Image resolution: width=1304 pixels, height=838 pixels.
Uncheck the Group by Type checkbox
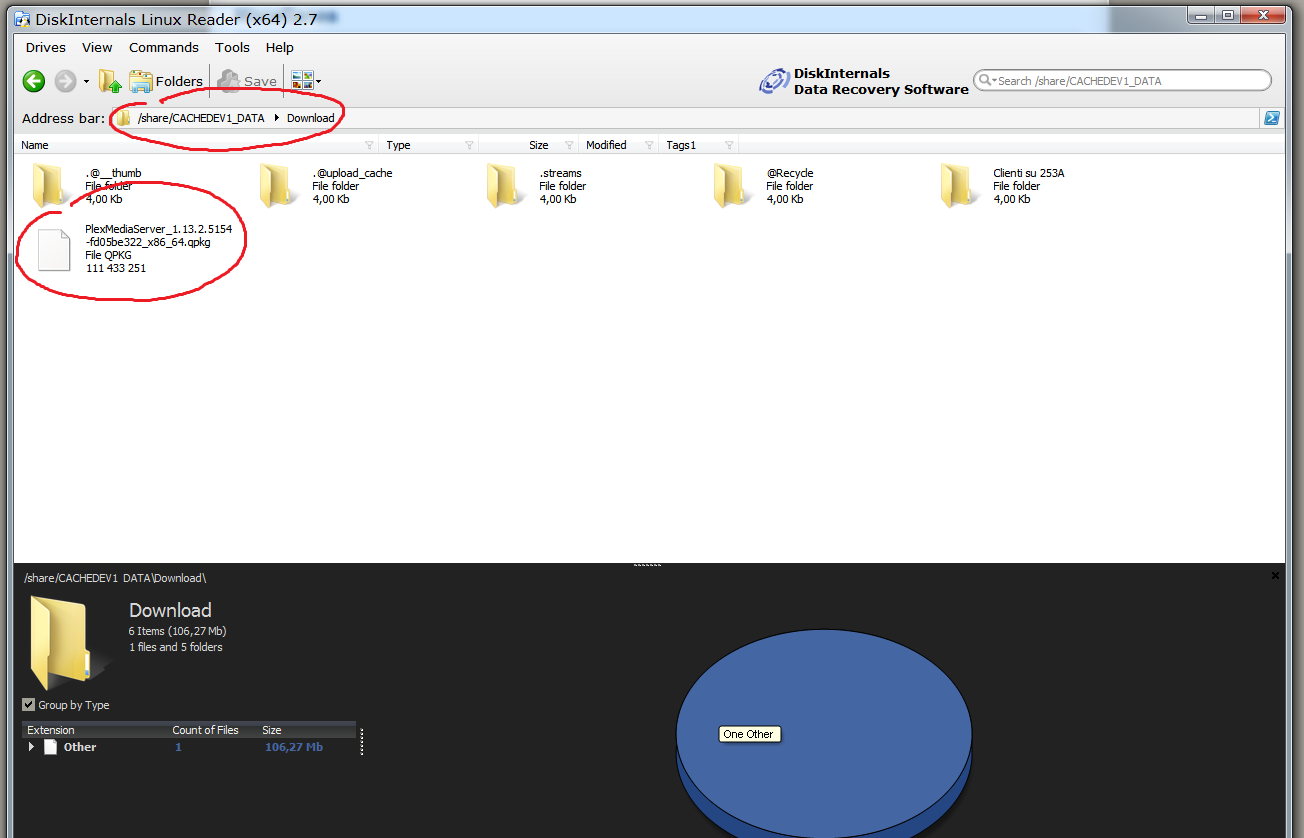[x=29, y=705]
